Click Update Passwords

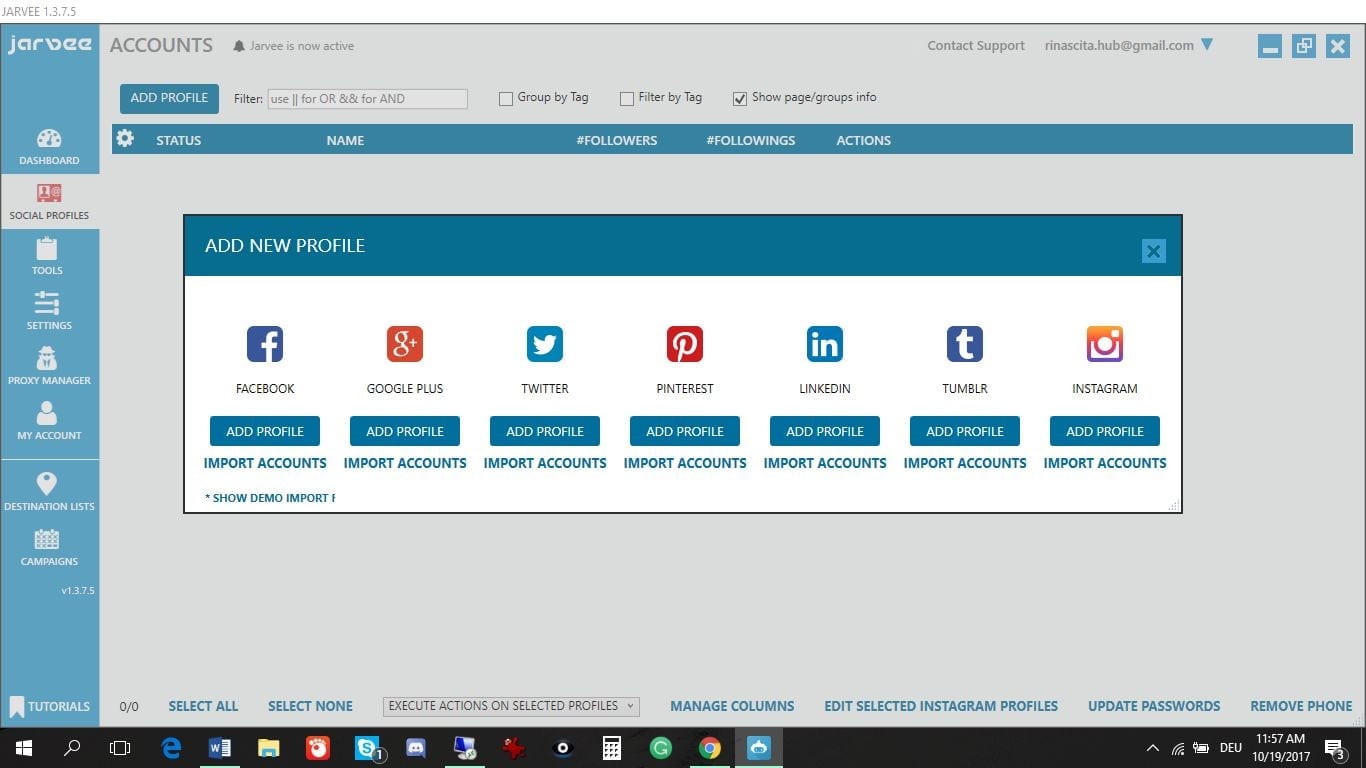point(1154,706)
